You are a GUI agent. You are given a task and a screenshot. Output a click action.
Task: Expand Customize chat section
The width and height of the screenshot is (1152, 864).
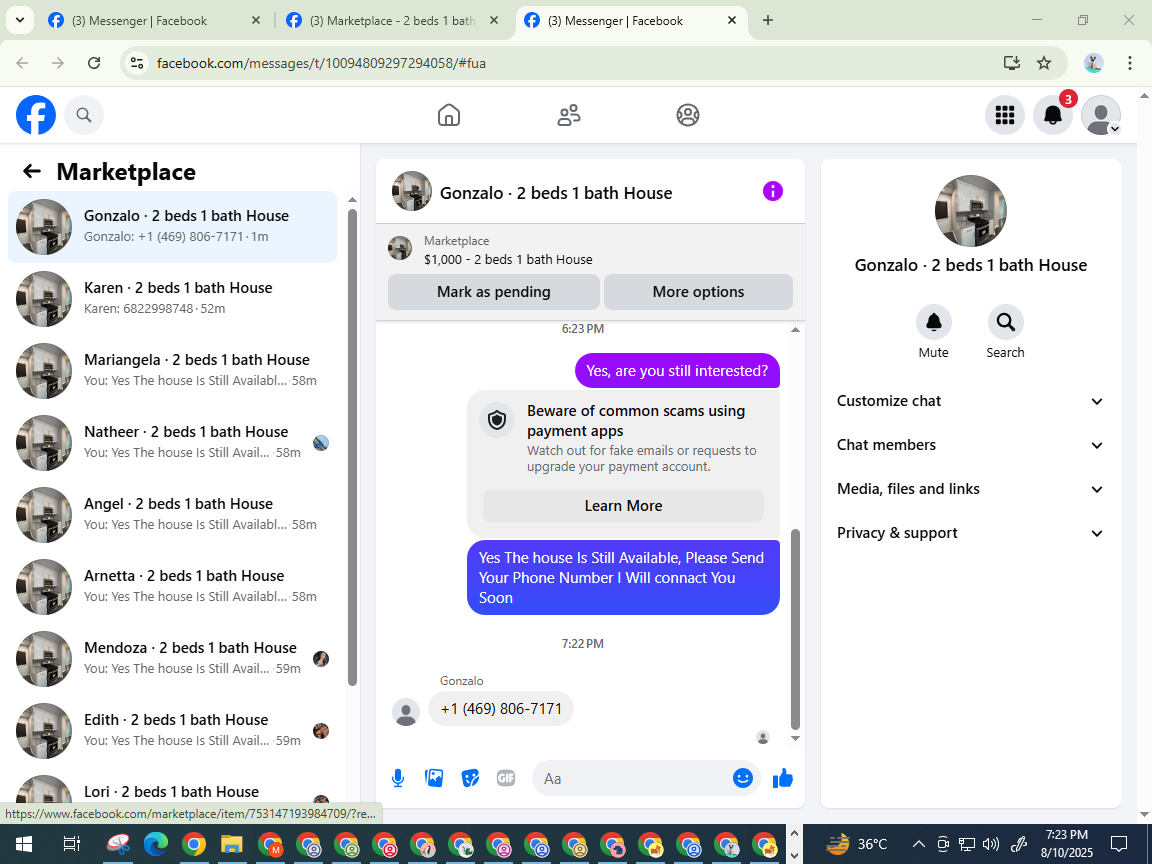click(x=971, y=401)
